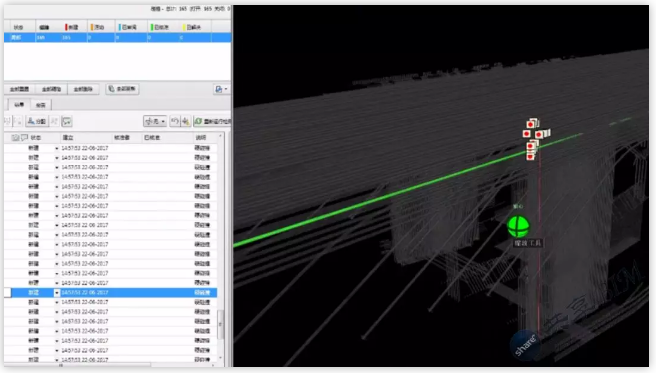The width and height of the screenshot is (656, 373).
Task: Click the undo-arrow Reset icon in results toolbar
Action: 175,121
